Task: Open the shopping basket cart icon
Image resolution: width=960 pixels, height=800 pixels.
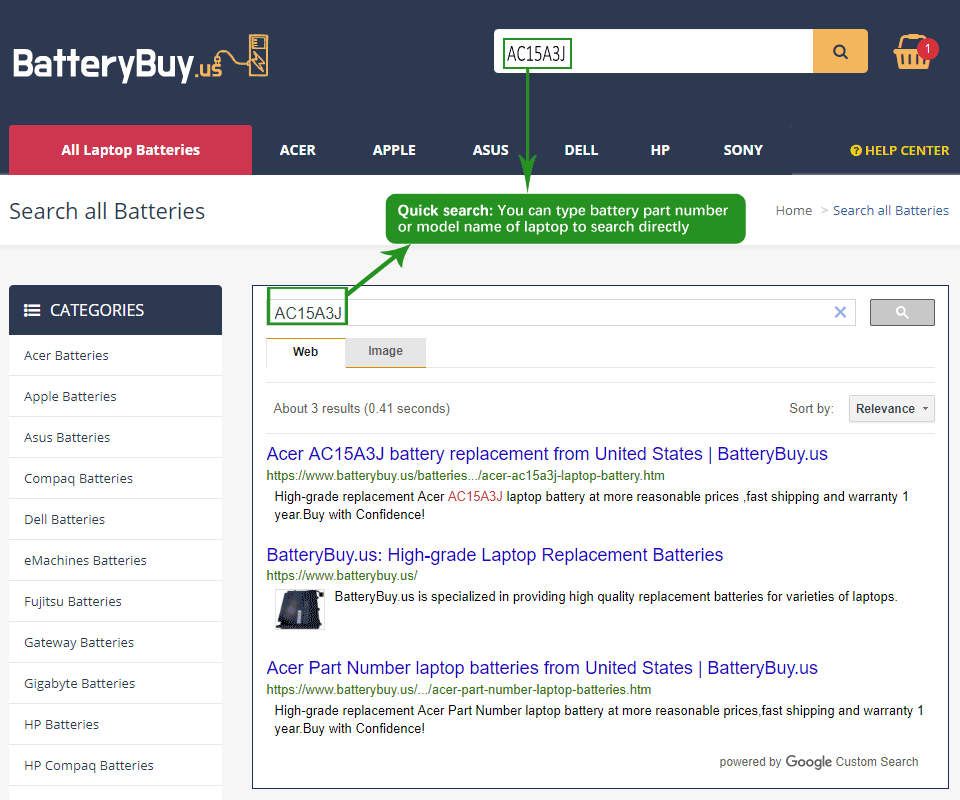Action: (x=913, y=53)
